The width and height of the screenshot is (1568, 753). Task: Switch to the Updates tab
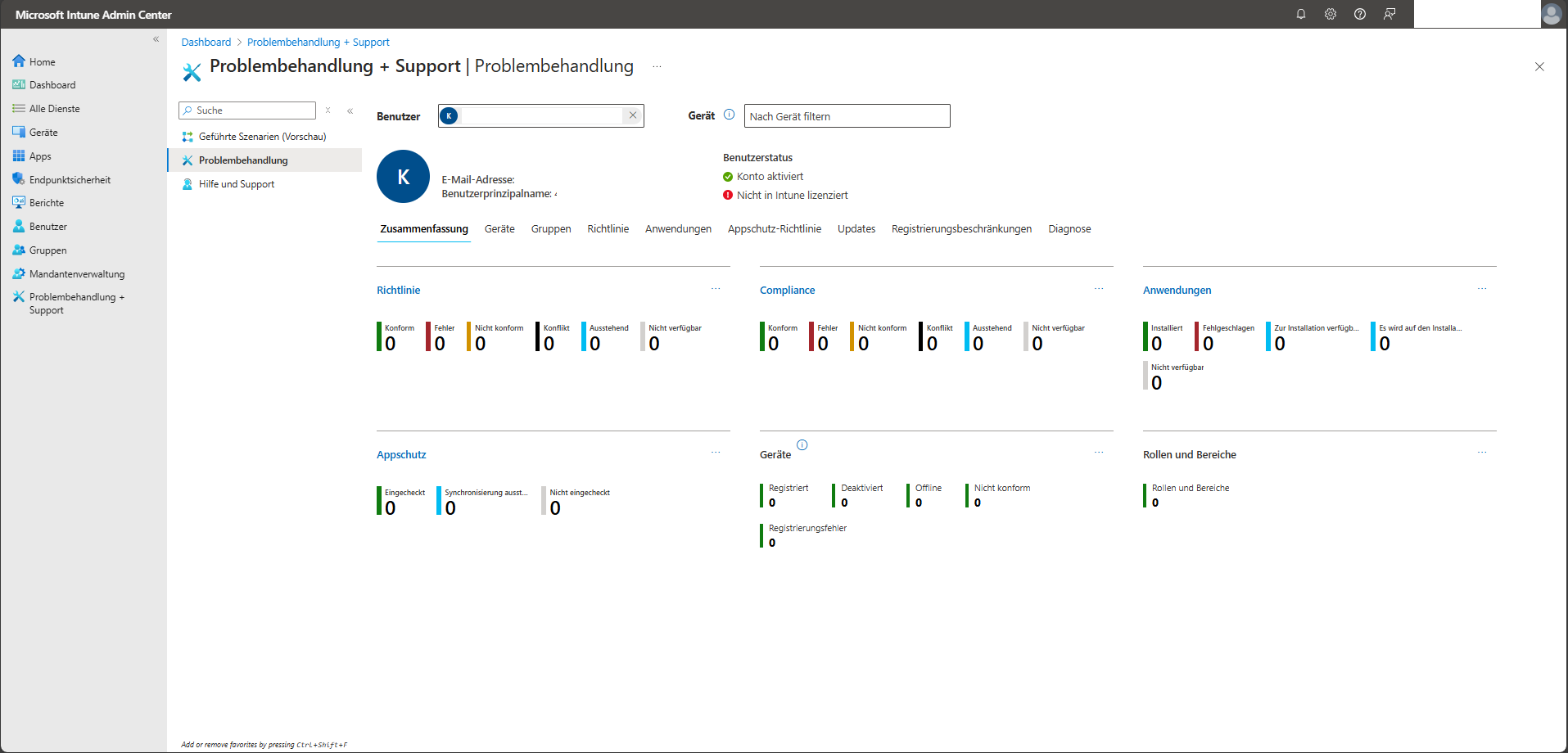click(x=856, y=229)
